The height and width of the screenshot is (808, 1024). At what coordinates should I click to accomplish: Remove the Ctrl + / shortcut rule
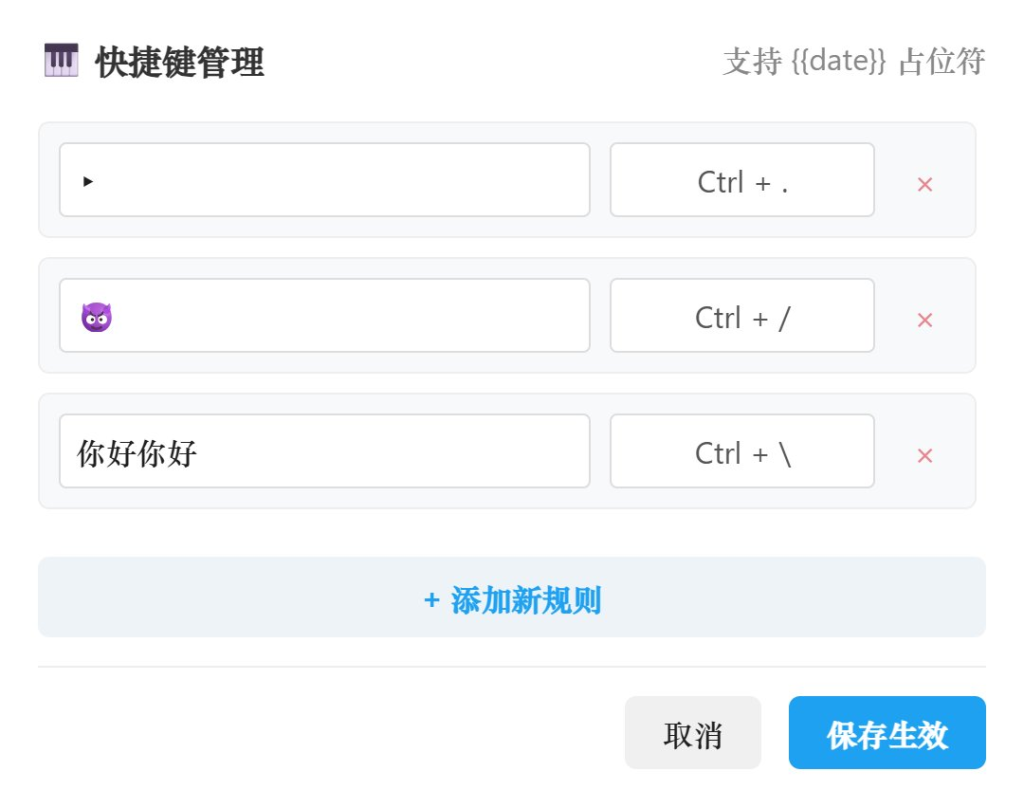coord(925,320)
